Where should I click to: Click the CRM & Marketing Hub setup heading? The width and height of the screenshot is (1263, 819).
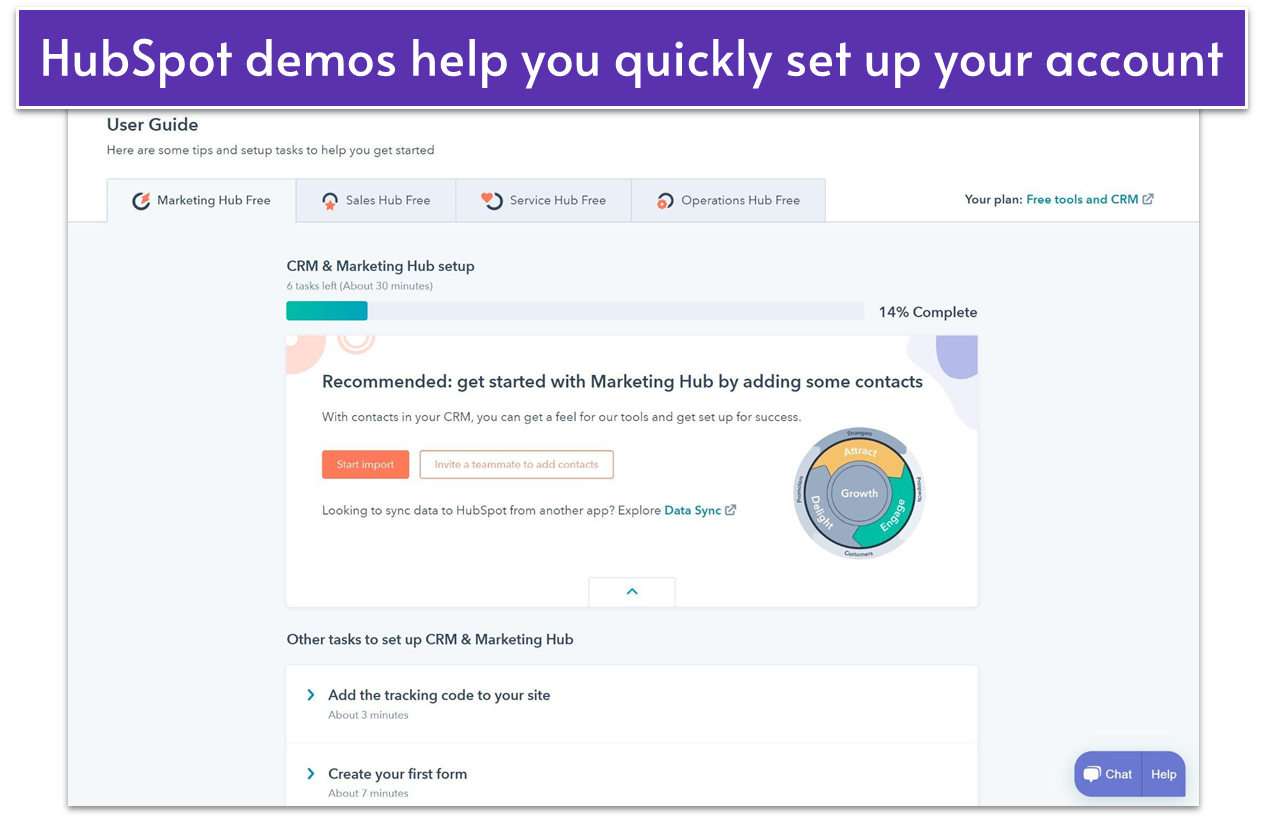(x=380, y=266)
